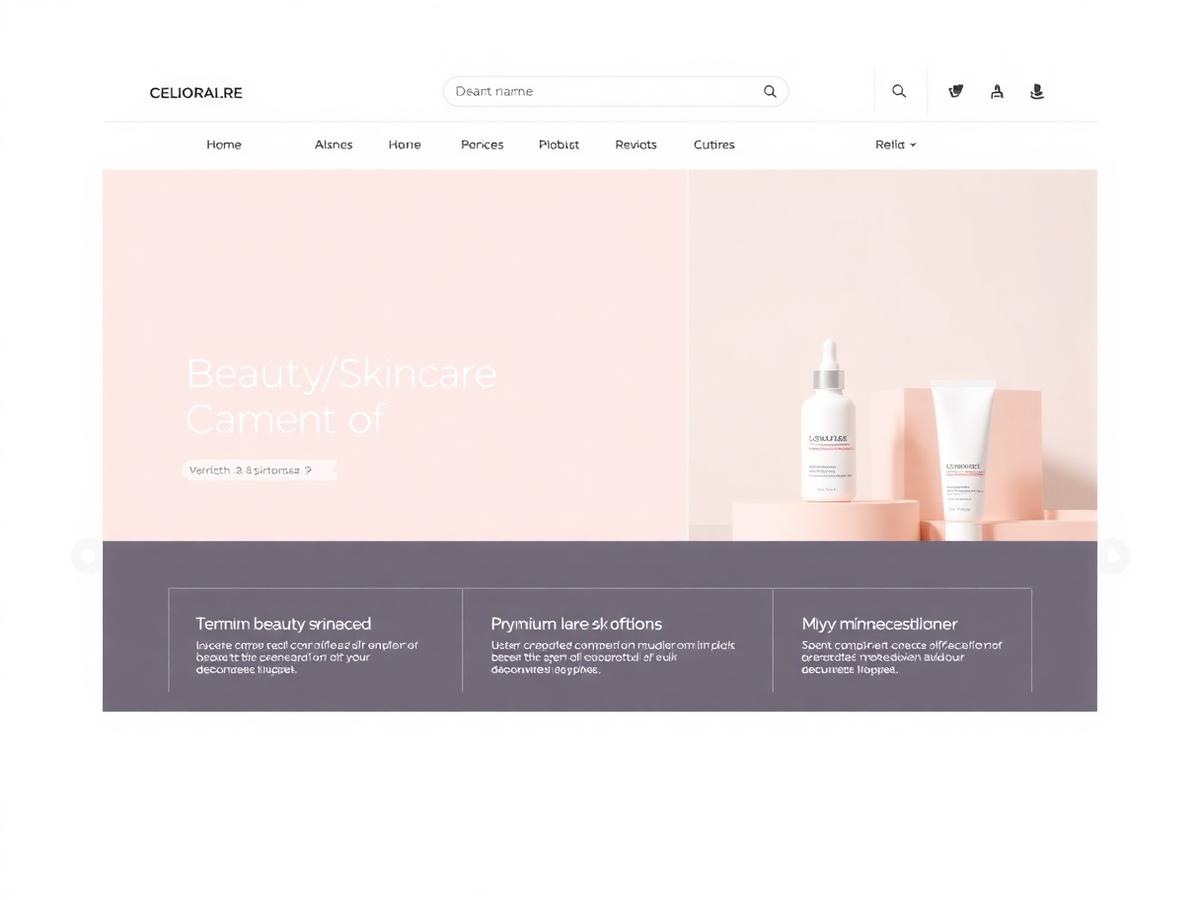
Task: Open the Myy minnecestlioner card
Action: pos(902,640)
